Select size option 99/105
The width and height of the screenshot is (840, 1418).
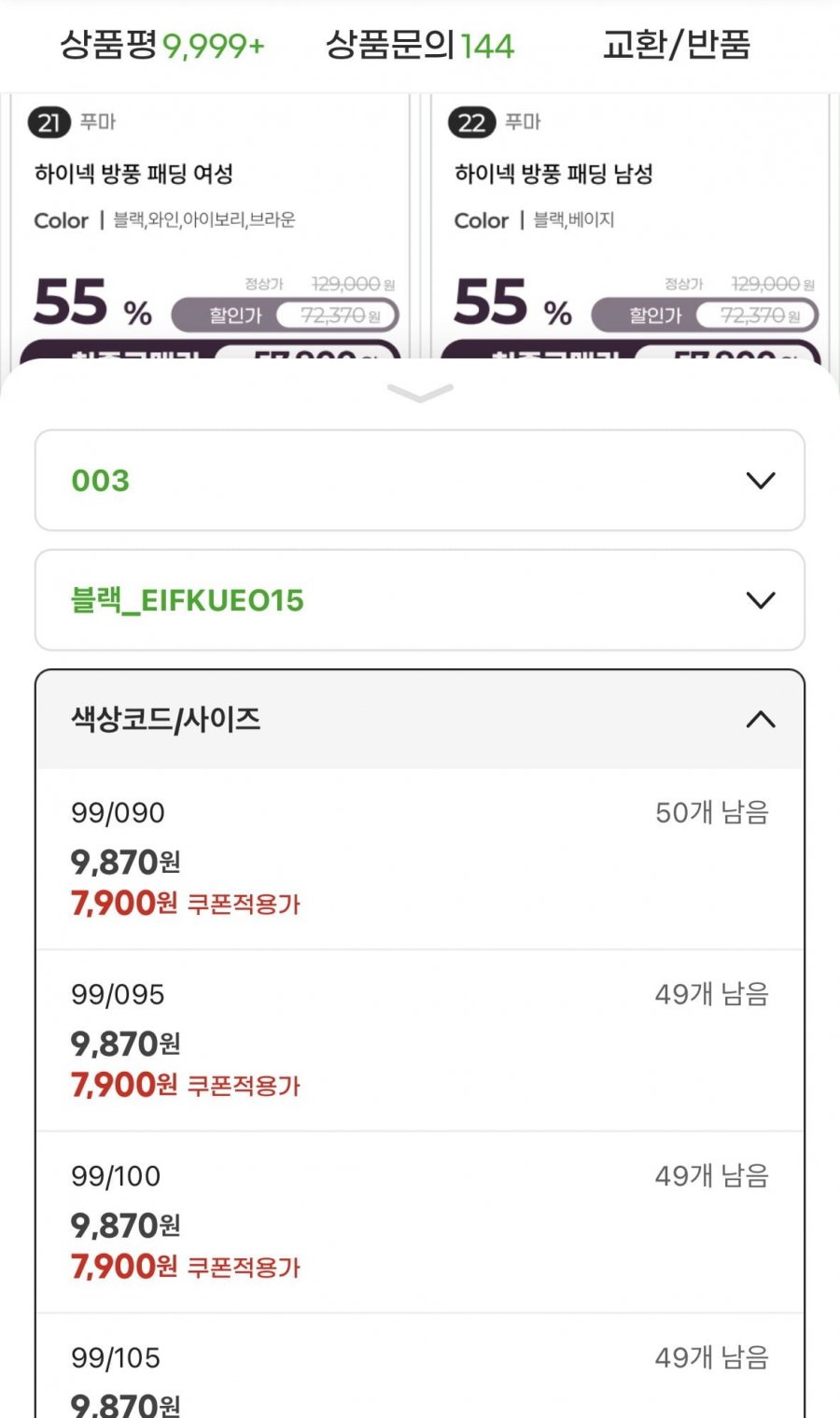(420, 1377)
